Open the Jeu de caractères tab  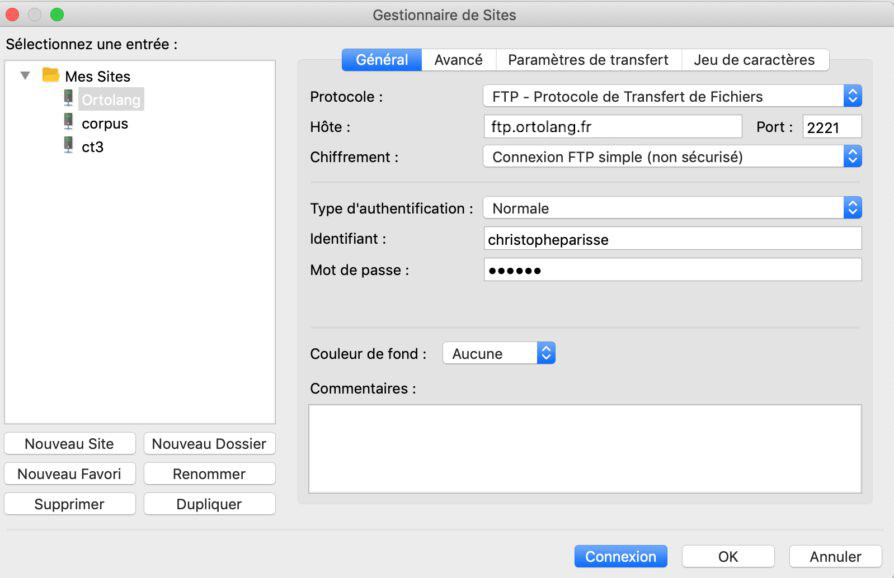(x=754, y=60)
